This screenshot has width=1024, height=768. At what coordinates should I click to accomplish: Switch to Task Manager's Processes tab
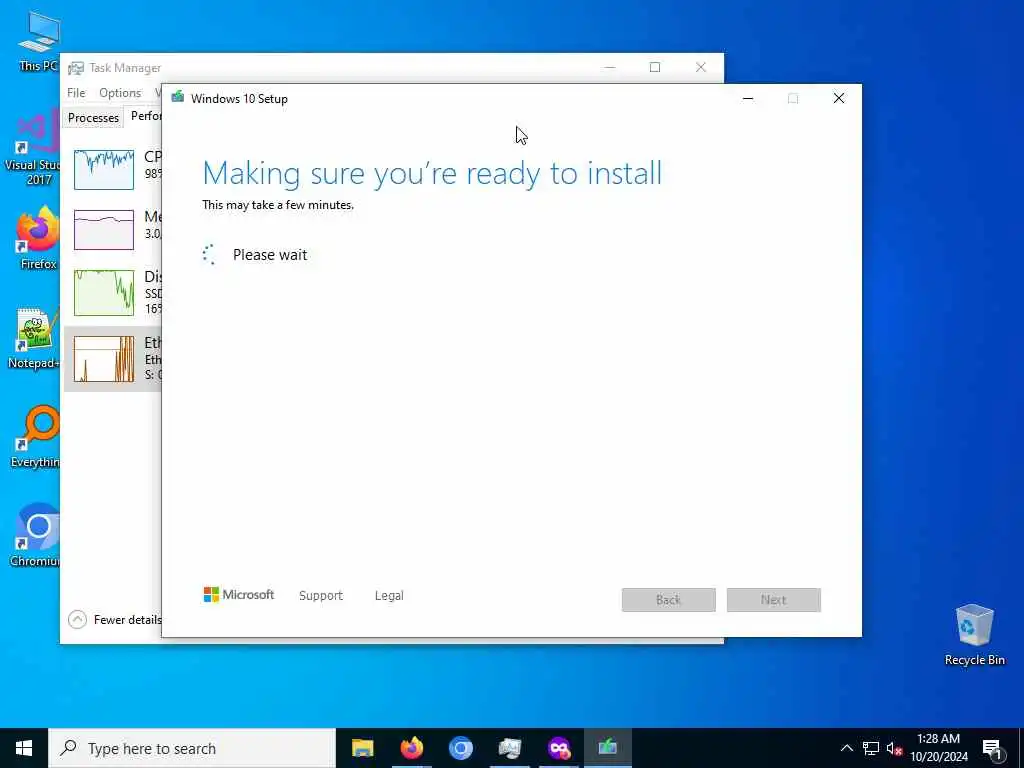[93, 118]
